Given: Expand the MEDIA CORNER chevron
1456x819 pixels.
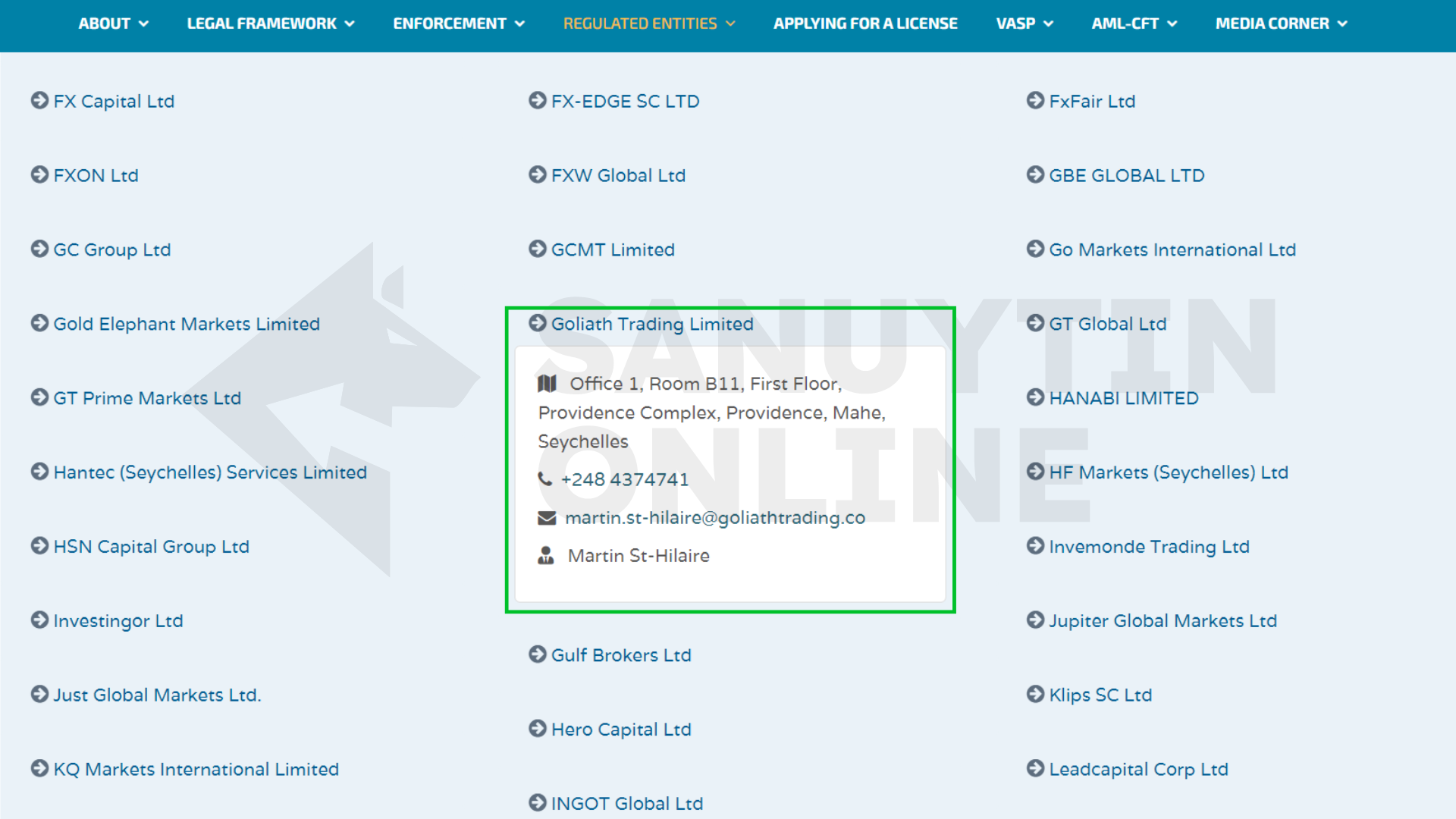Looking at the screenshot, I should tap(1343, 24).
